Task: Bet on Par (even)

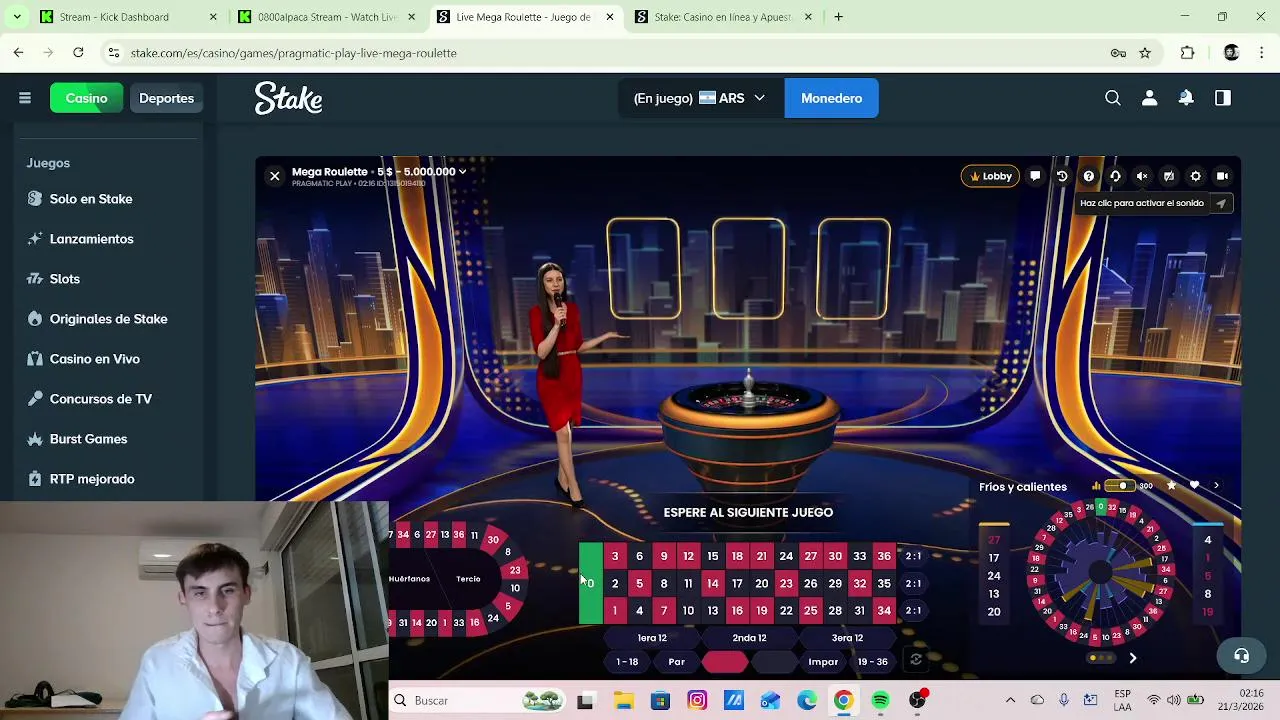Action: [677, 662]
